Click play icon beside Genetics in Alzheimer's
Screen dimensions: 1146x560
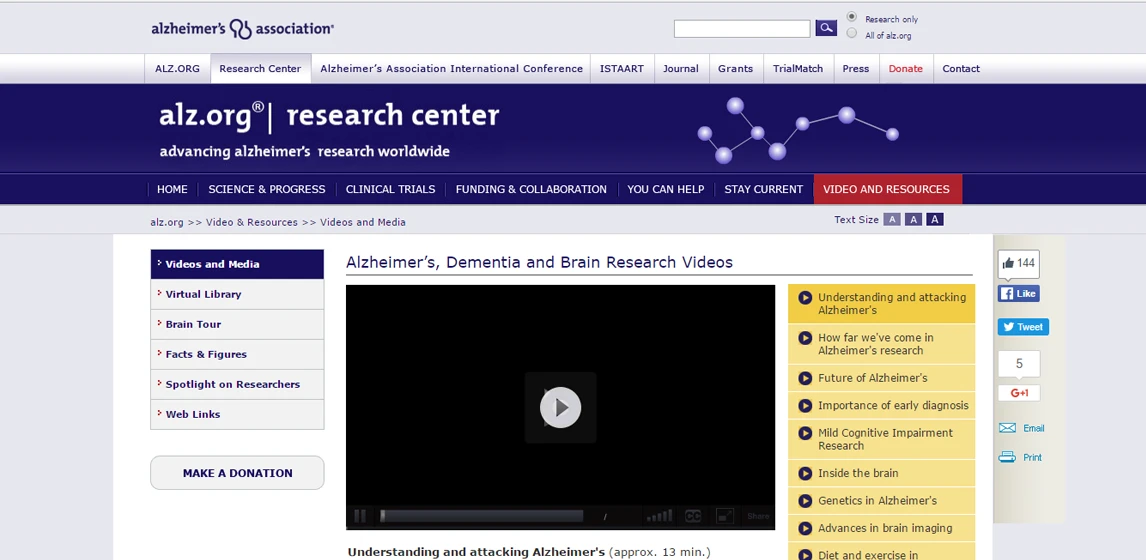[x=805, y=501]
